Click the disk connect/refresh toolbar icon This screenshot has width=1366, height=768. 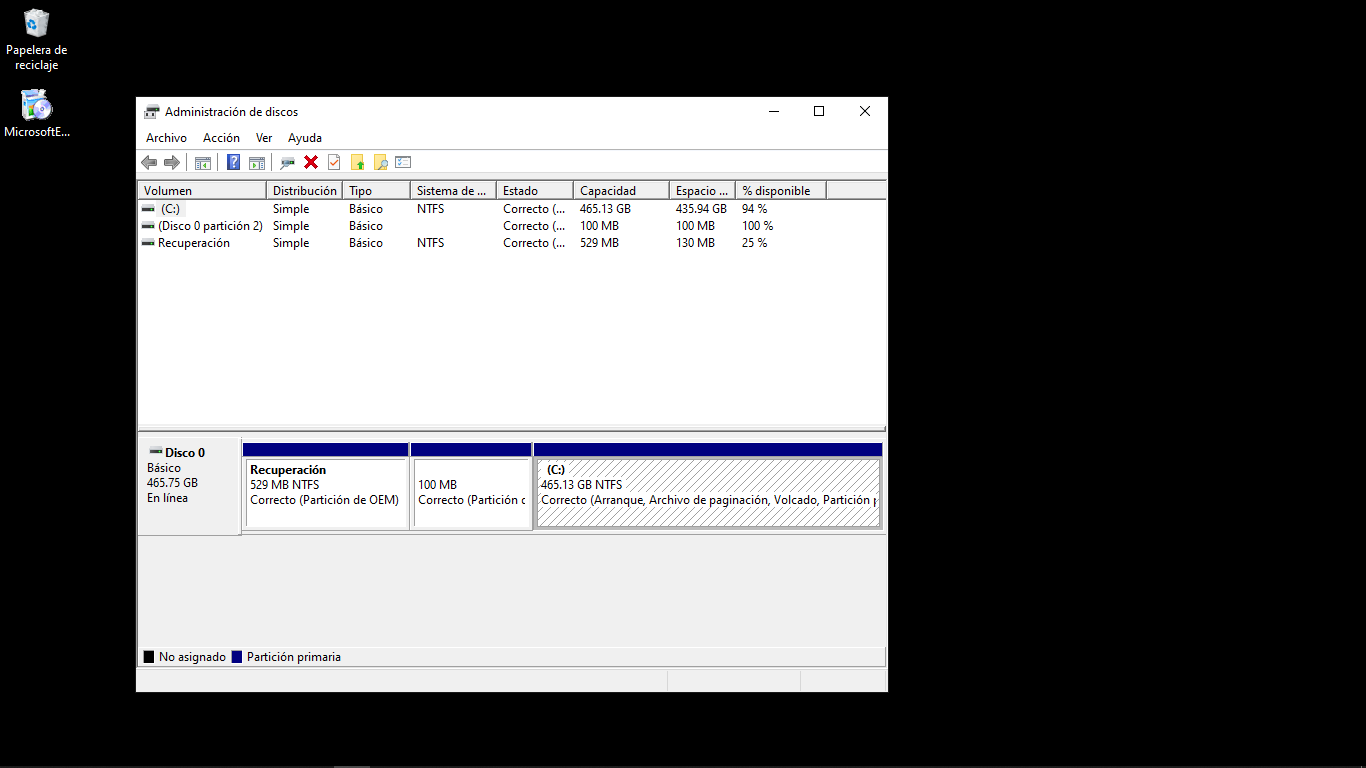(x=288, y=162)
